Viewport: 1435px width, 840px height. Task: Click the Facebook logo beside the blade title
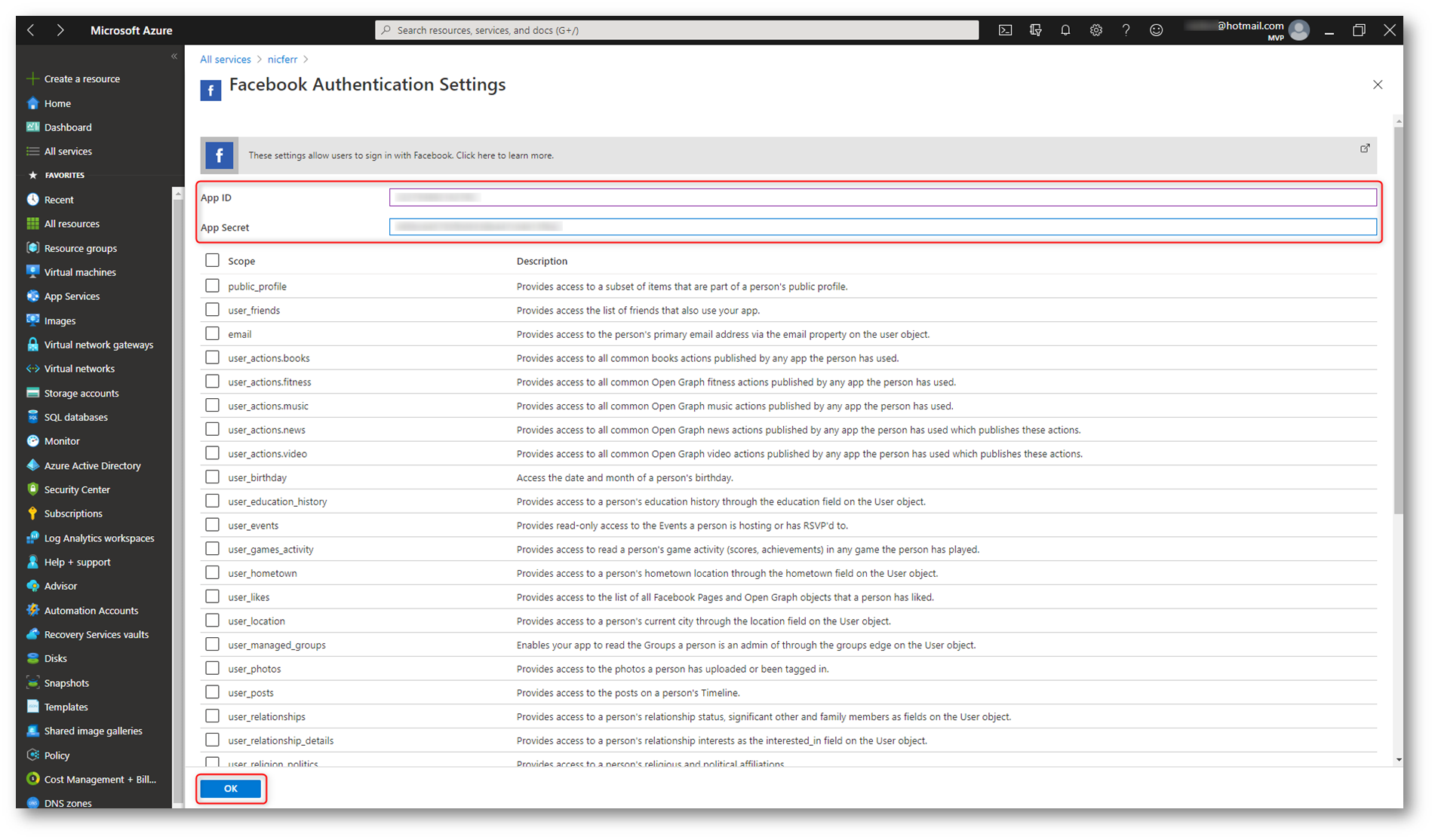point(210,90)
